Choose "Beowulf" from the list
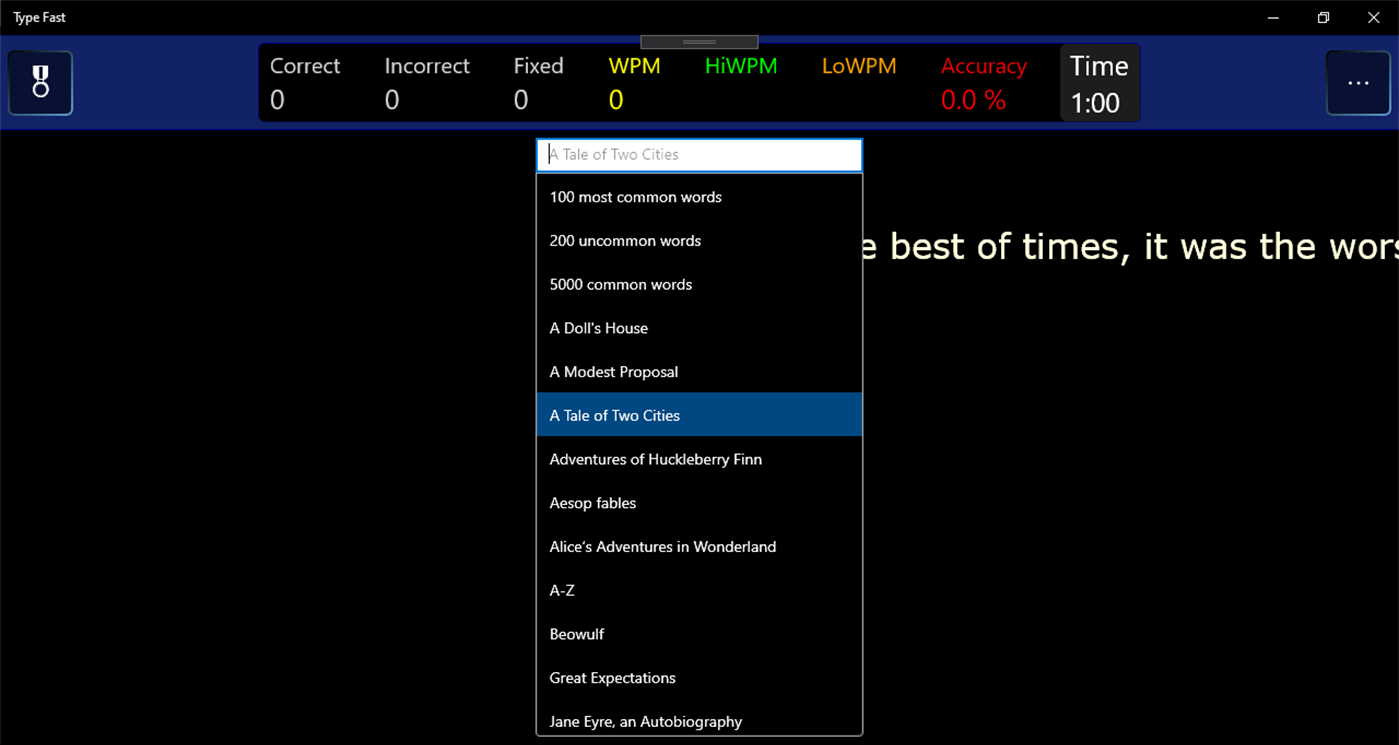Screen dimensions: 1399x745 coord(577,633)
